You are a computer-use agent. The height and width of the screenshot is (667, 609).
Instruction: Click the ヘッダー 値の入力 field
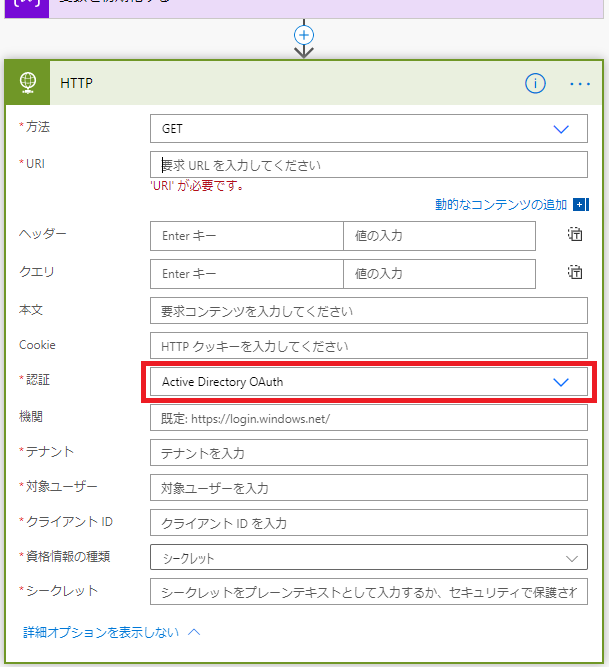(x=439, y=236)
